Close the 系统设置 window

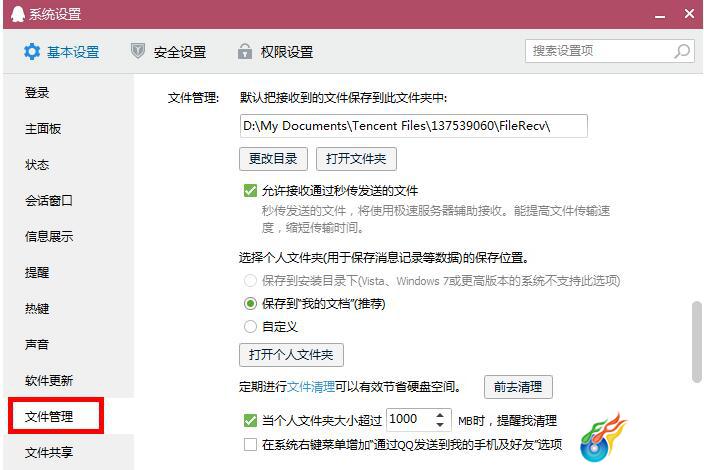click(689, 14)
